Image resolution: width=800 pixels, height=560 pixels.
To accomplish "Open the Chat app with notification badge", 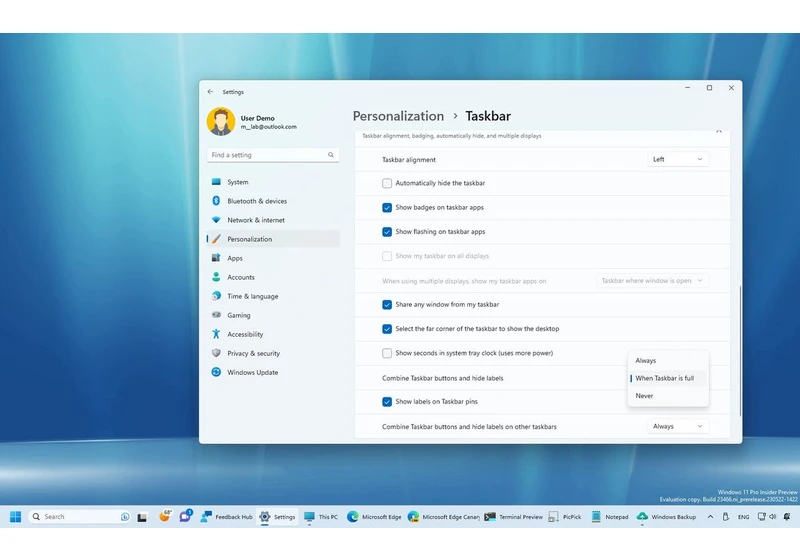I will pyautogui.click(x=185, y=516).
